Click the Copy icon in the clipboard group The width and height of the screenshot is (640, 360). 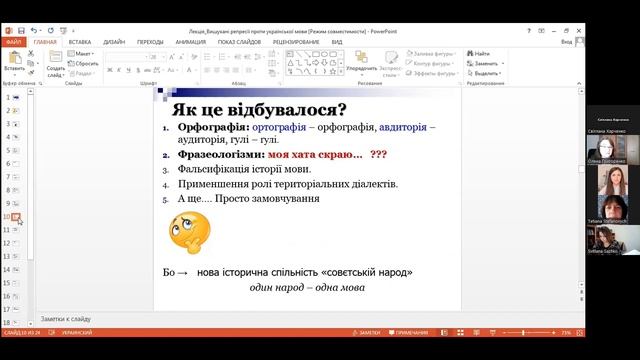pyautogui.click(x=31, y=63)
